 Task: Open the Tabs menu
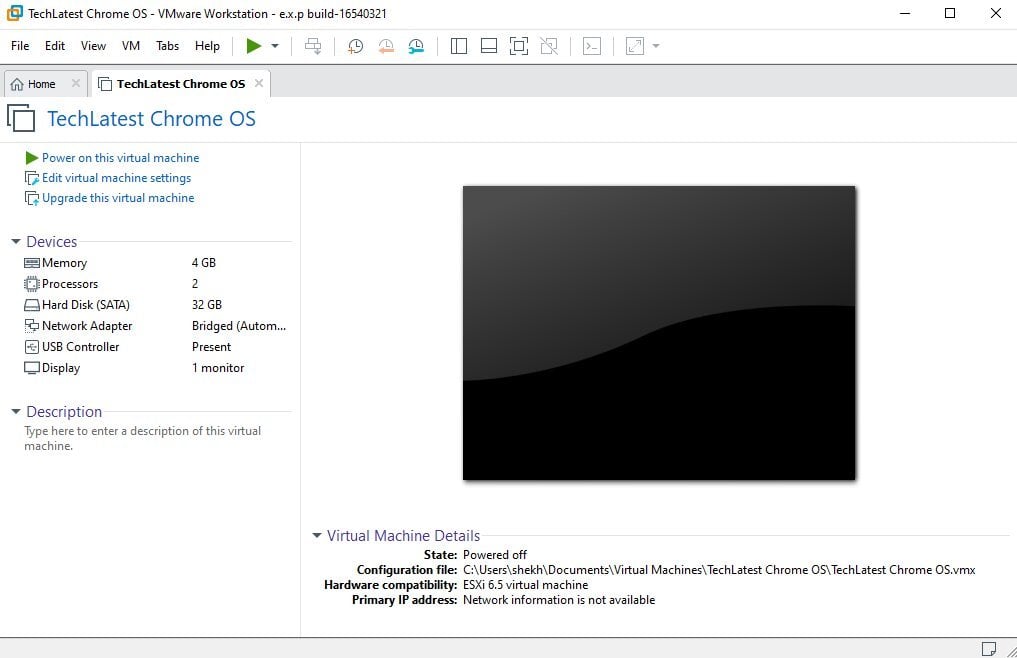[x=167, y=45]
